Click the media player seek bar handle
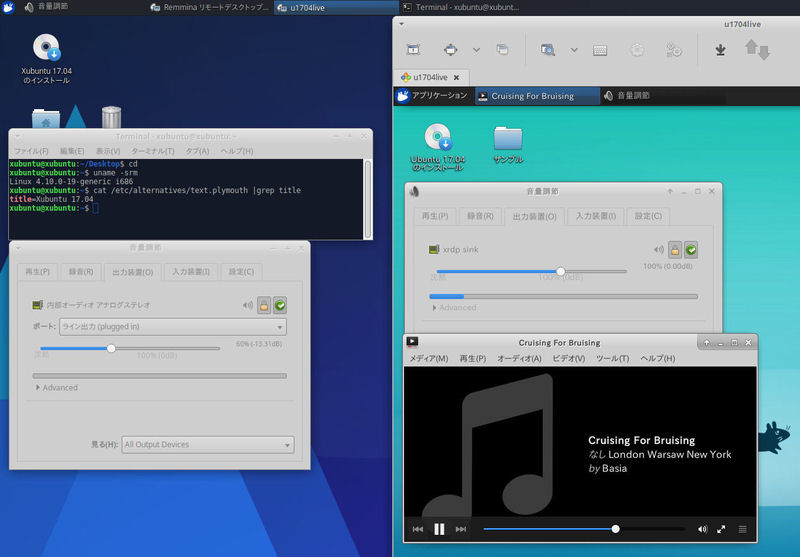 (615, 529)
